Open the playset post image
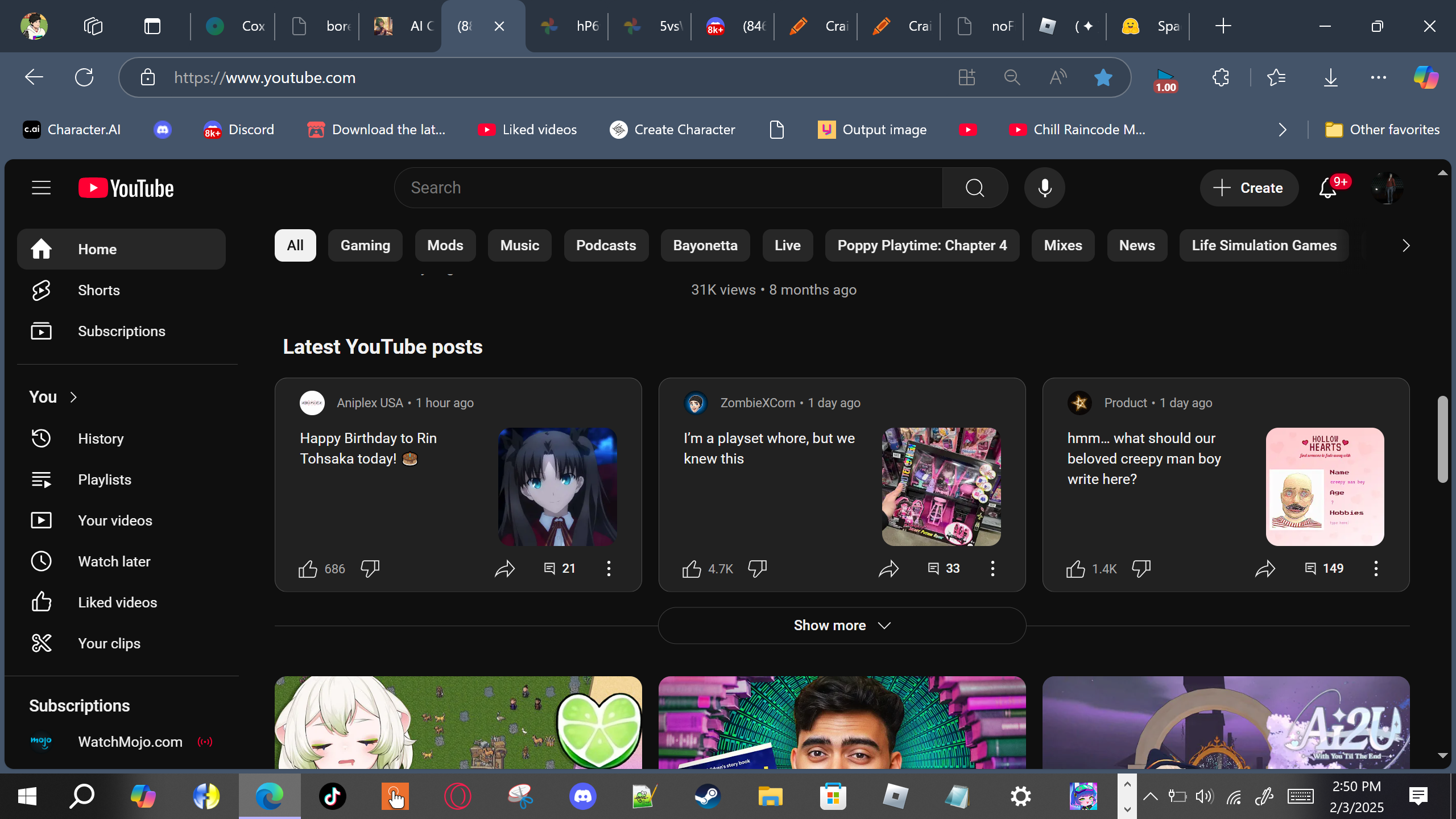The width and height of the screenshot is (1456, 819). (941, 487)
